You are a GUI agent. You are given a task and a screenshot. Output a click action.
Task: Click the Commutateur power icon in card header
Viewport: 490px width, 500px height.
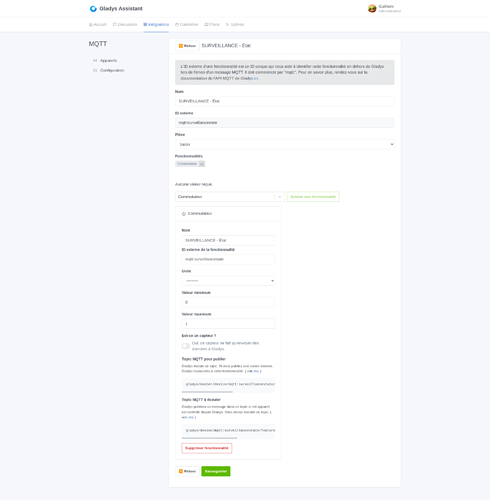point(184,214)
